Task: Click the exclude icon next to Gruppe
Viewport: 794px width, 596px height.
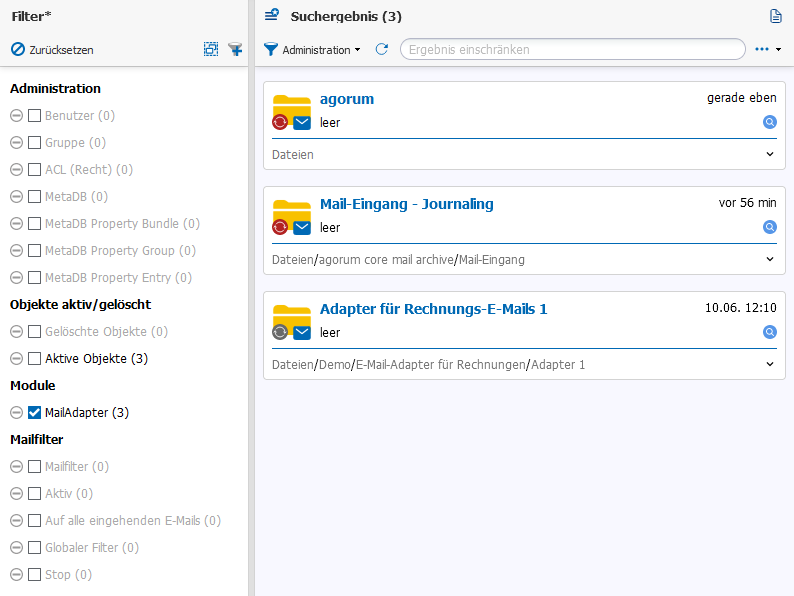Action: pyautogui.click(x=17, y=142)
